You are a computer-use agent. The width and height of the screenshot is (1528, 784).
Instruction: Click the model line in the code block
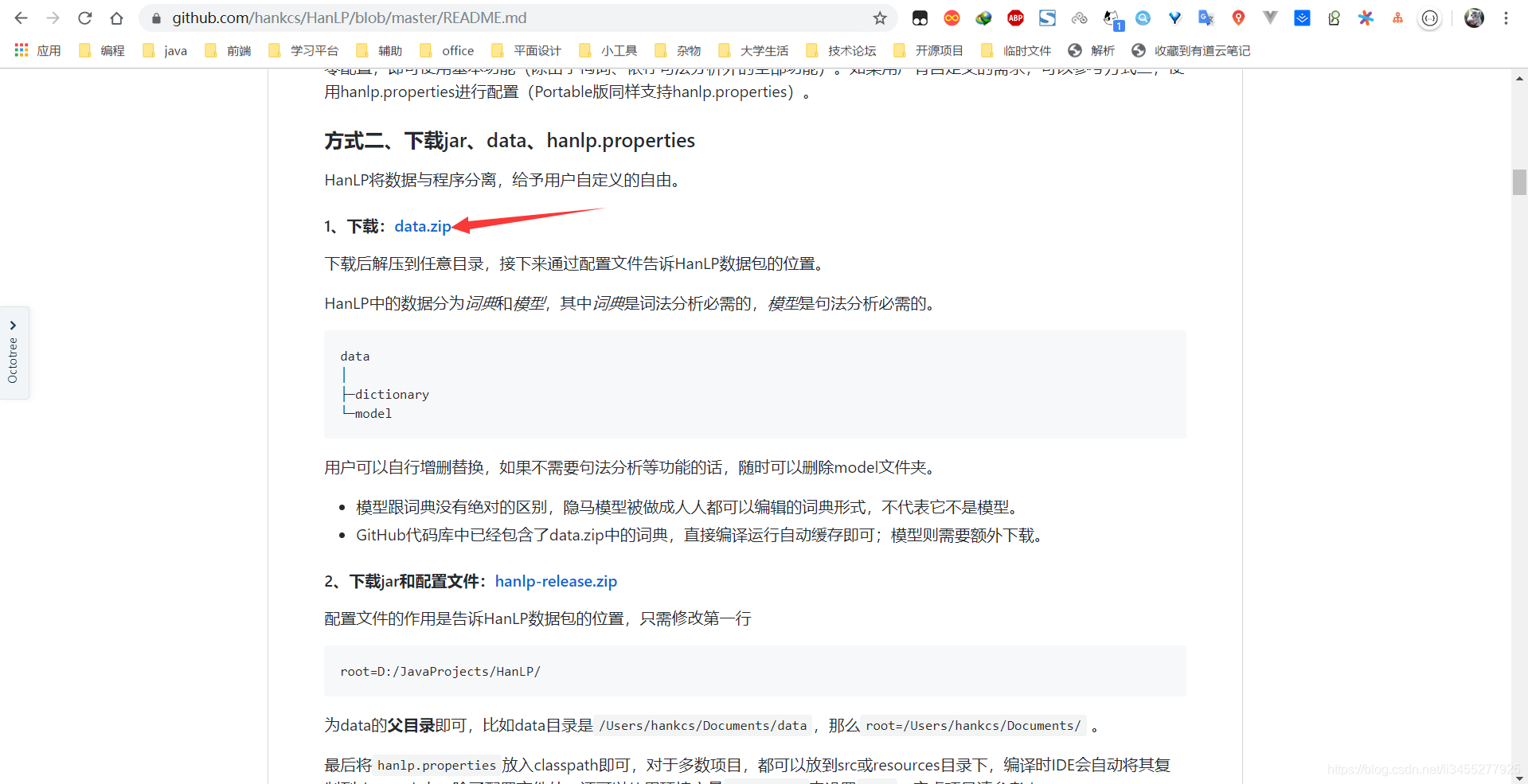click(x=368, y=413)
